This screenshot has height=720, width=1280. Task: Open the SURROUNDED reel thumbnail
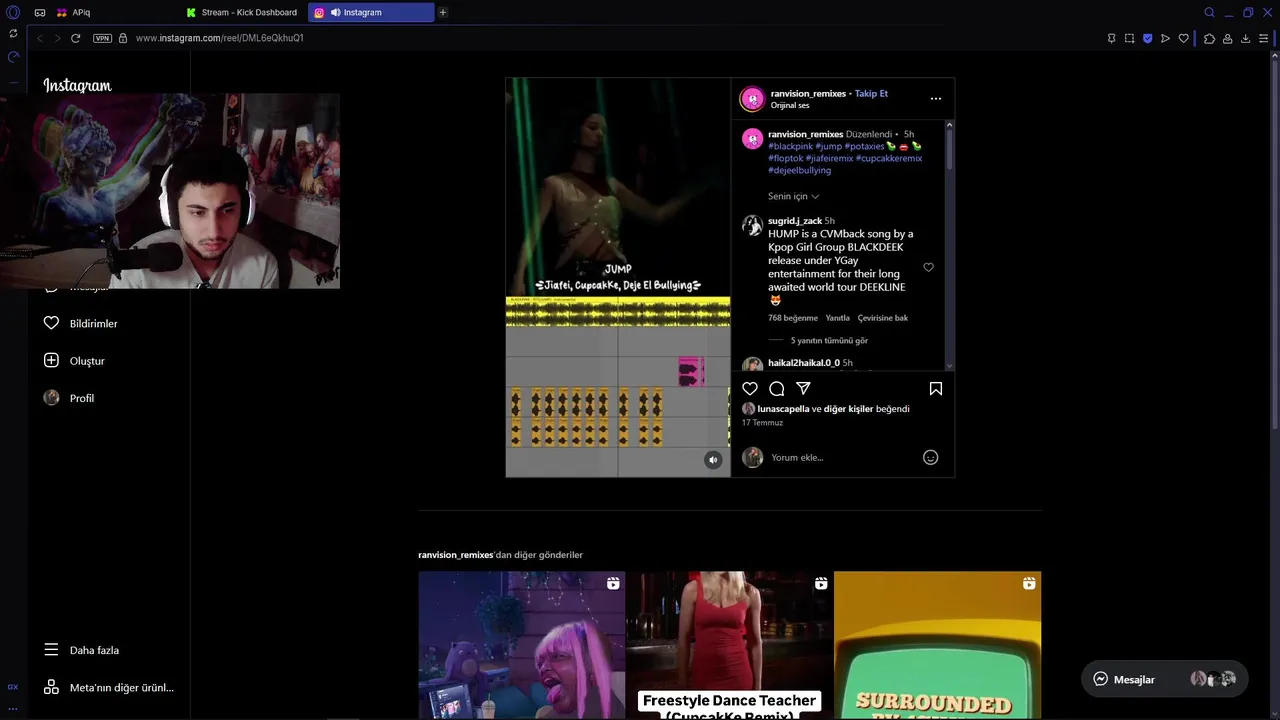coord(937,645)
